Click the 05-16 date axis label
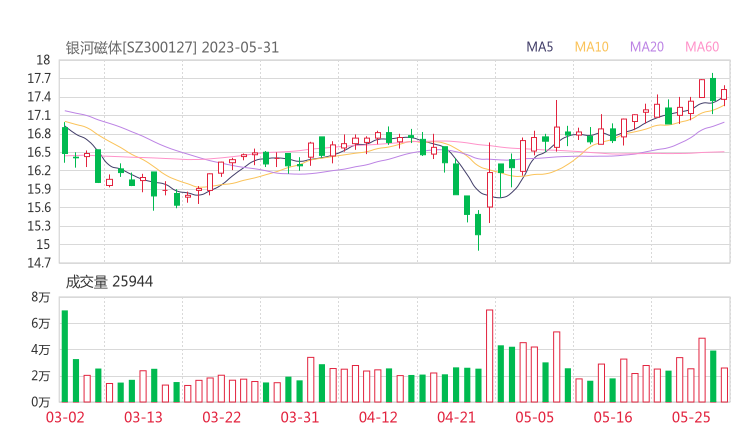This screenshot has width=740, height=440. click(613, 417)
